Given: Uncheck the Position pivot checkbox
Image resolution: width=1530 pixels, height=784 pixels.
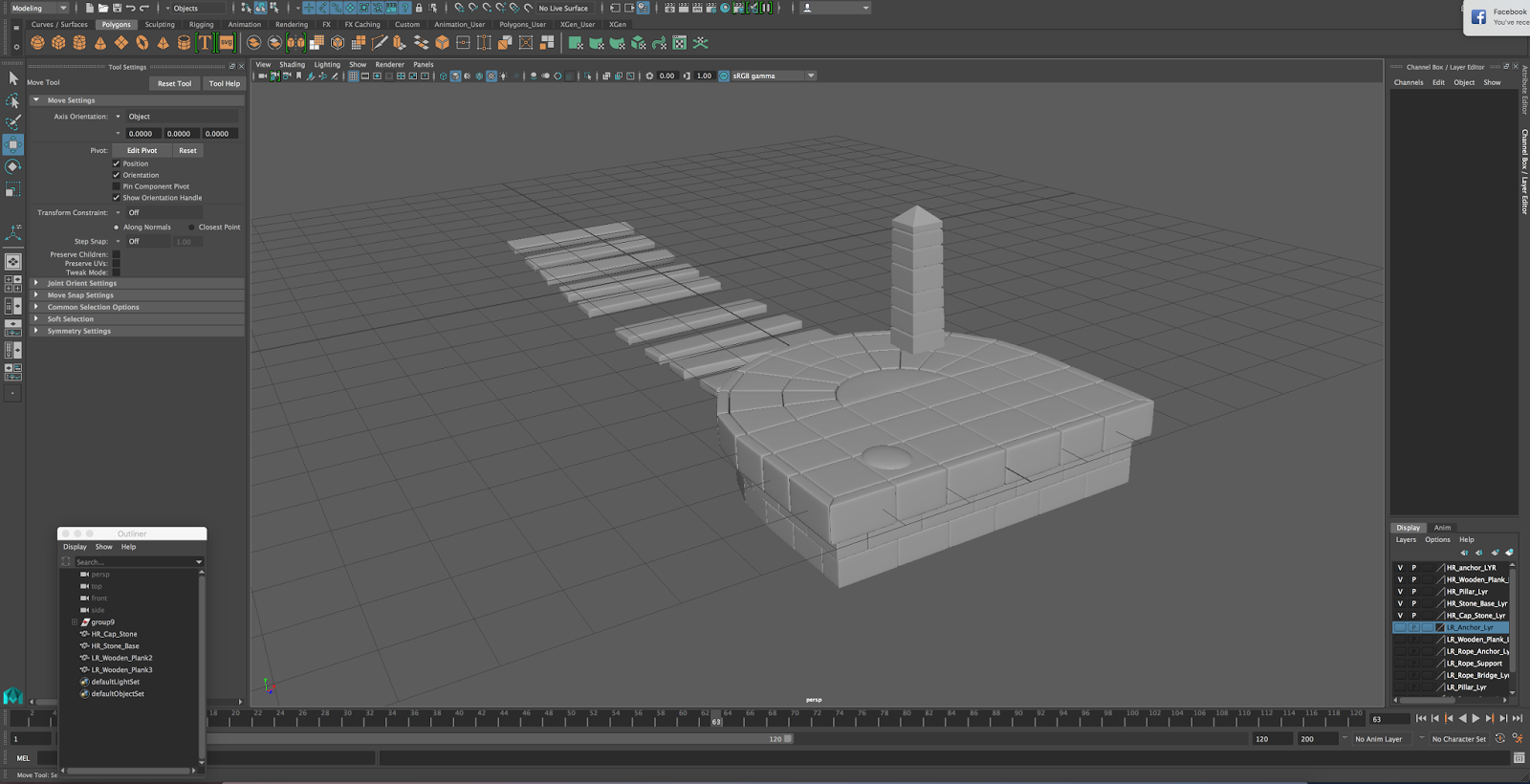Looking at the screenshot, I should tap(117, 163).
